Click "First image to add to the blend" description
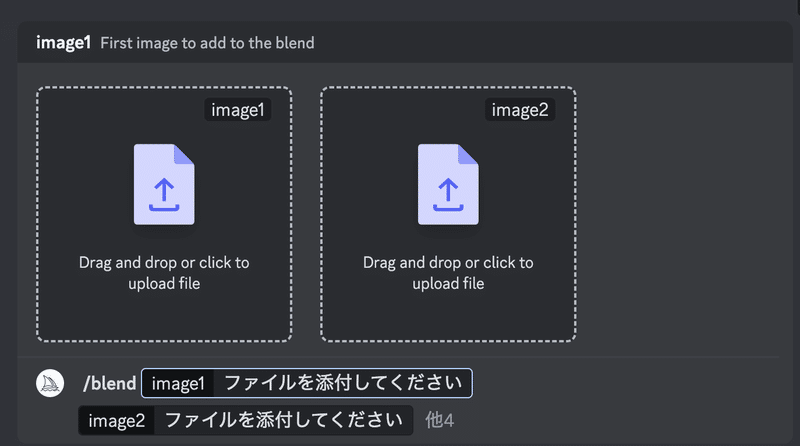The width and height of the screenshot is (800, 446). pos(207,43)
